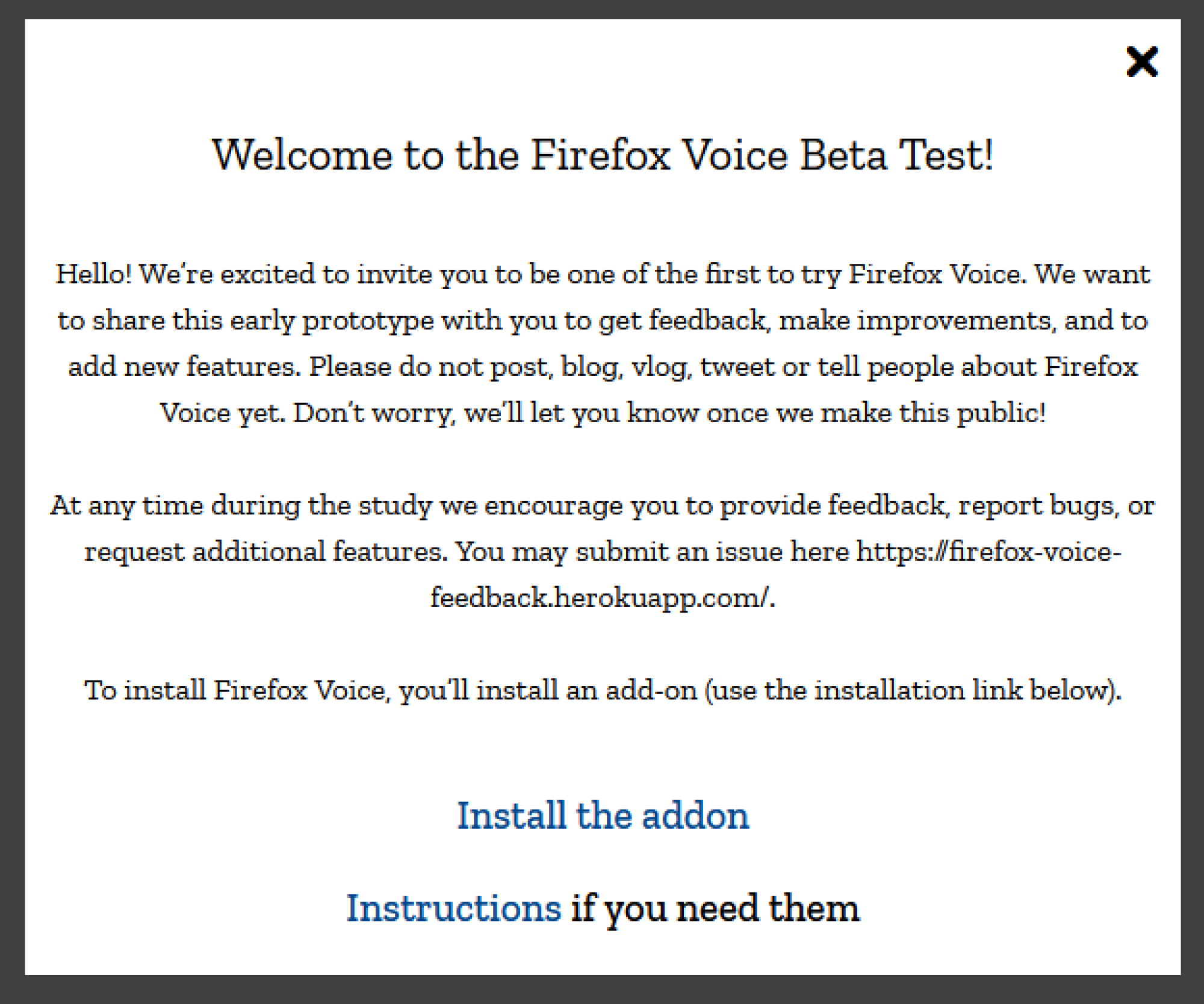Image resolution: width=1204 pixels, height=1004 pixels.
Task: Open the blue "Instructions" link
Action: 453,908
